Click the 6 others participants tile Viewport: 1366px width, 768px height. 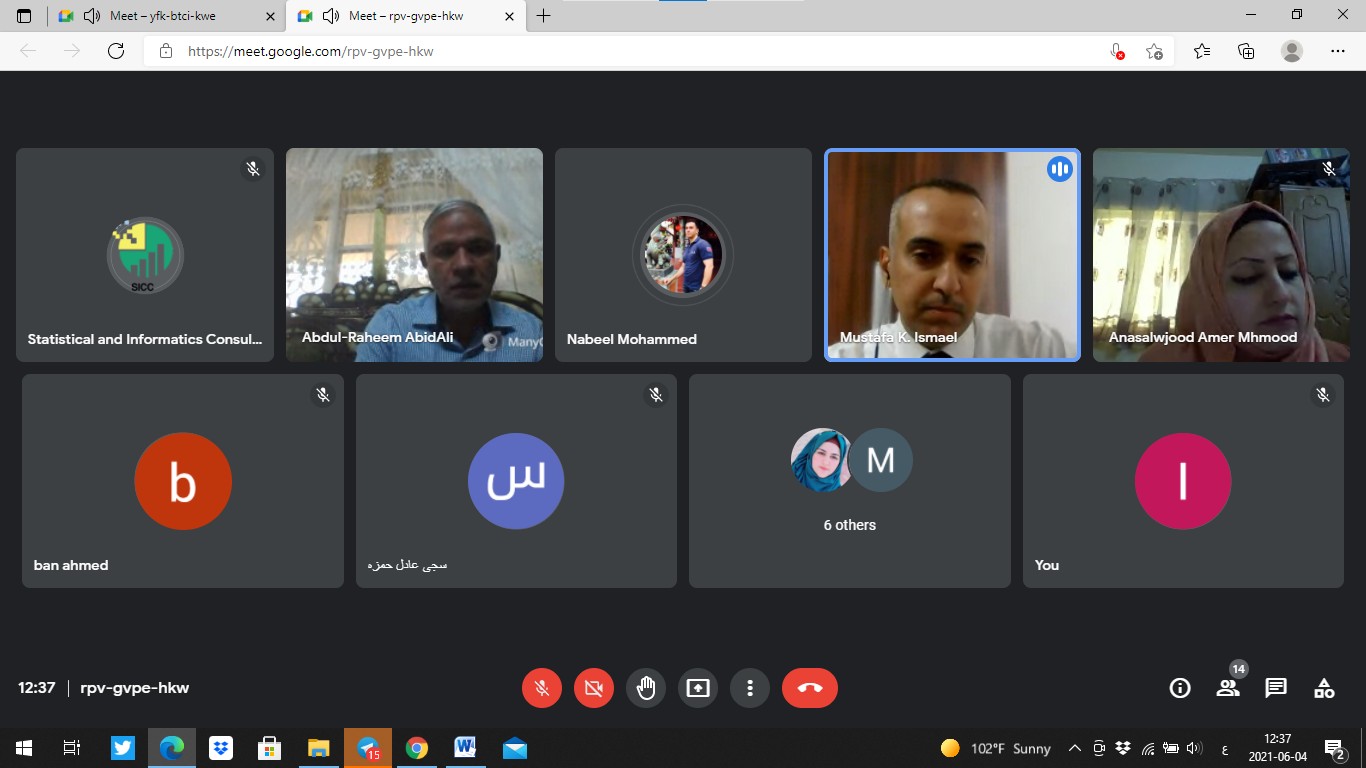(850, 481)
